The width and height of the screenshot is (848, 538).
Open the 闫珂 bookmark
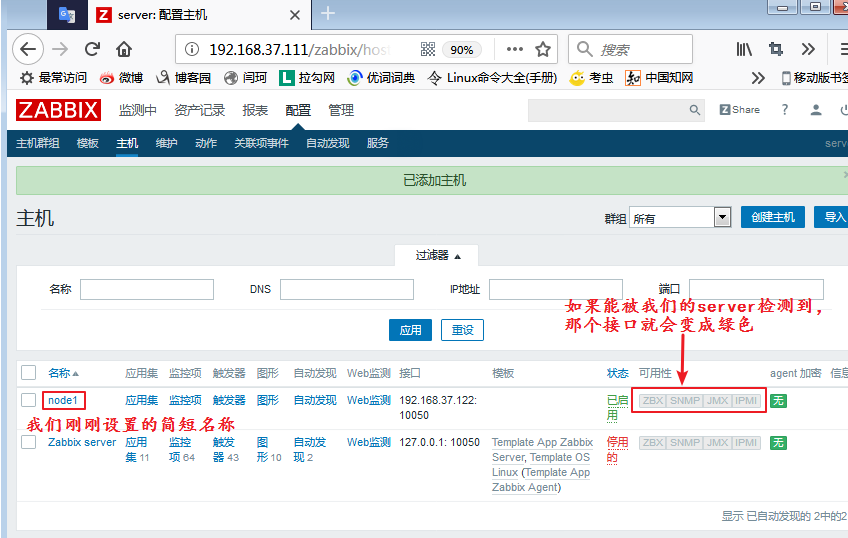tap(246, 78)
